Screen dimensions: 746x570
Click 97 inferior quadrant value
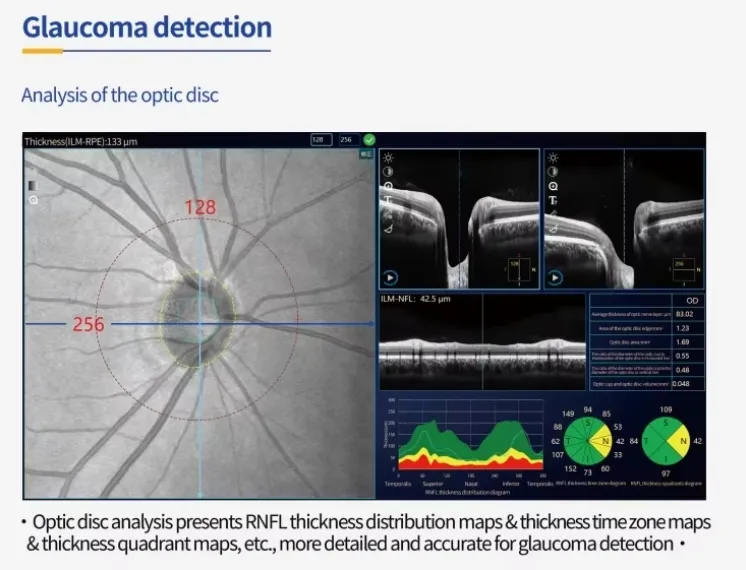point(666,473)
